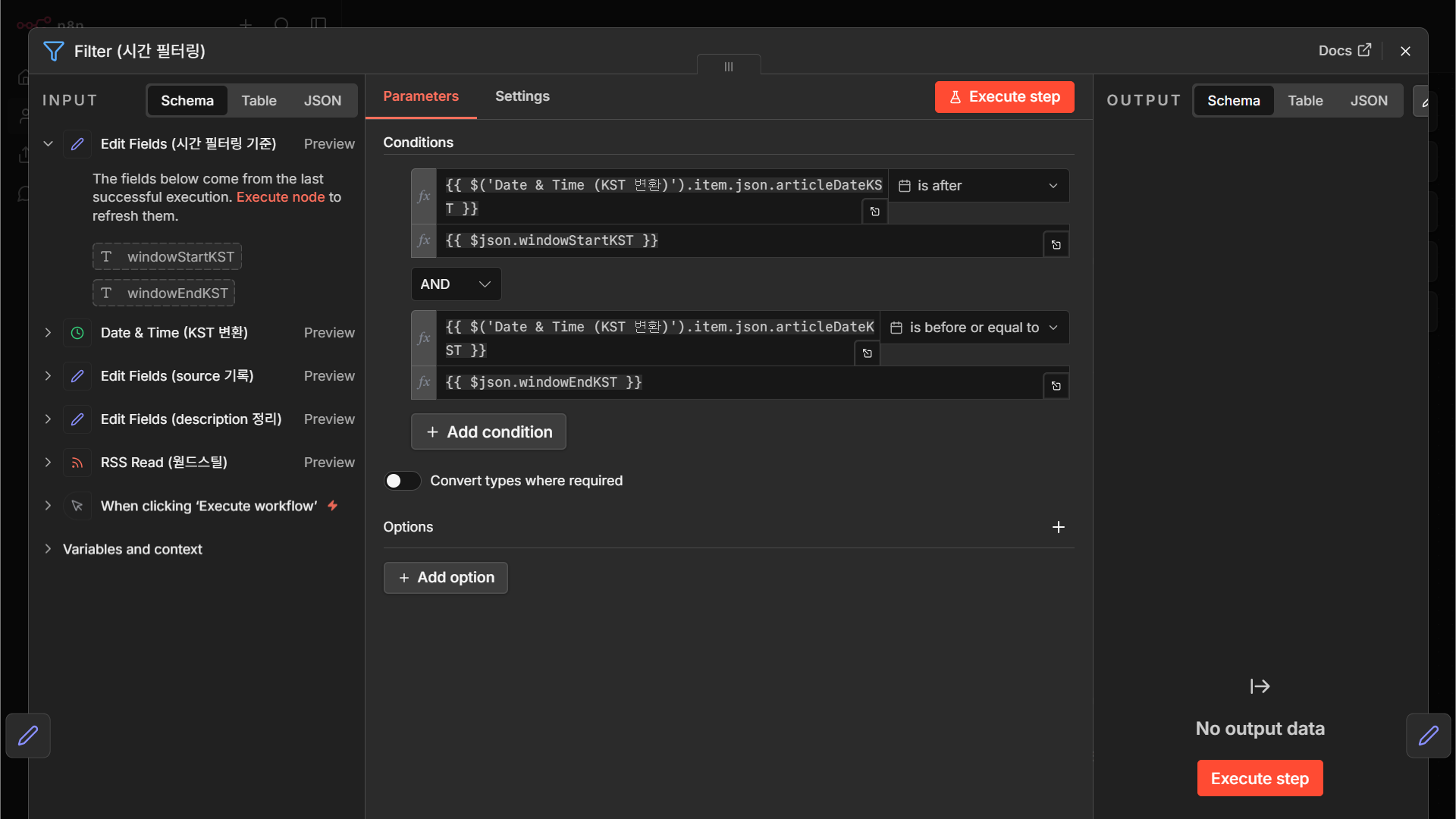1456x819 pixels.
Task: Click the Options plus icon
Action: (x=1059, y=527)
